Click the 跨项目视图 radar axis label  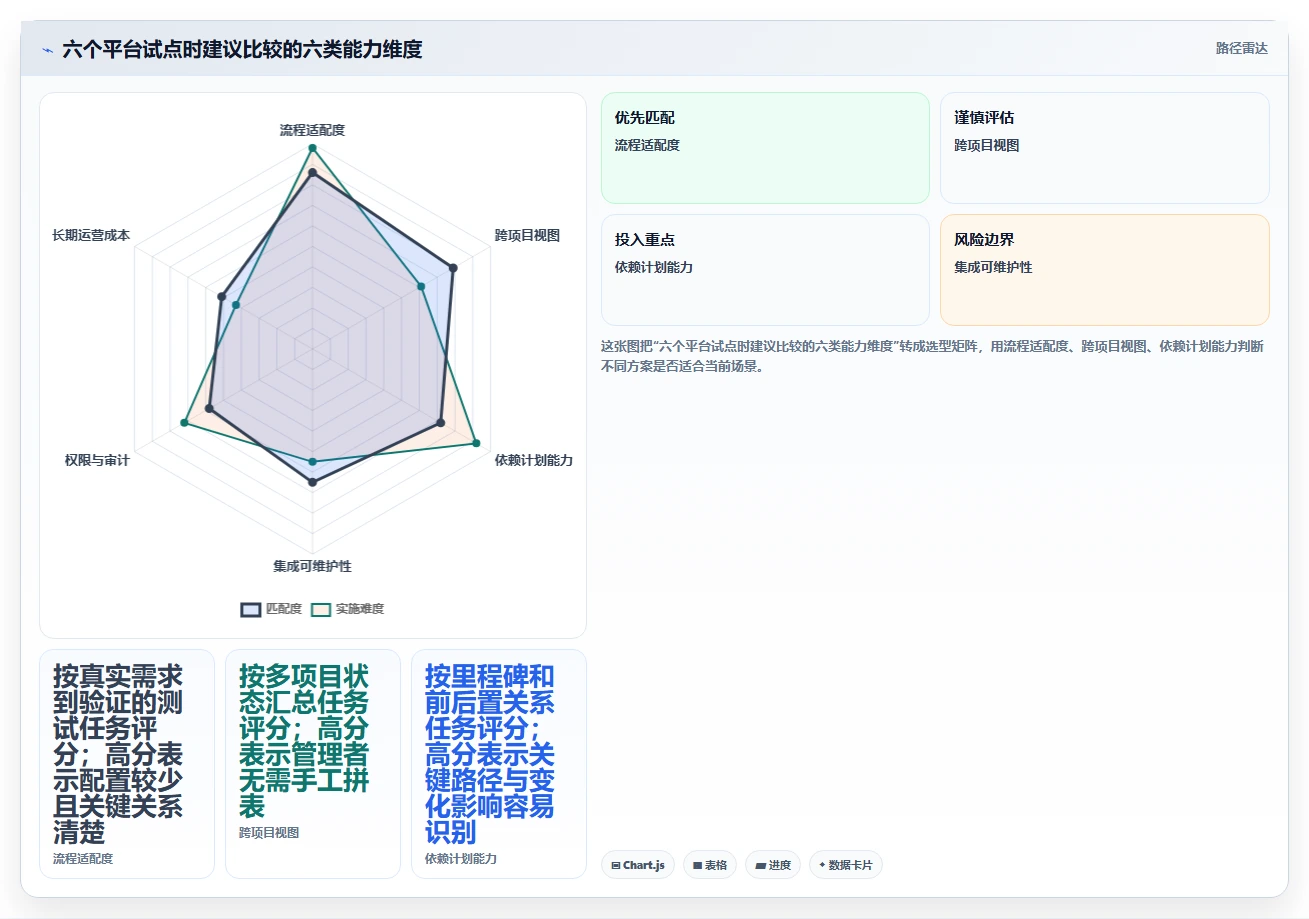click(527, 236)
